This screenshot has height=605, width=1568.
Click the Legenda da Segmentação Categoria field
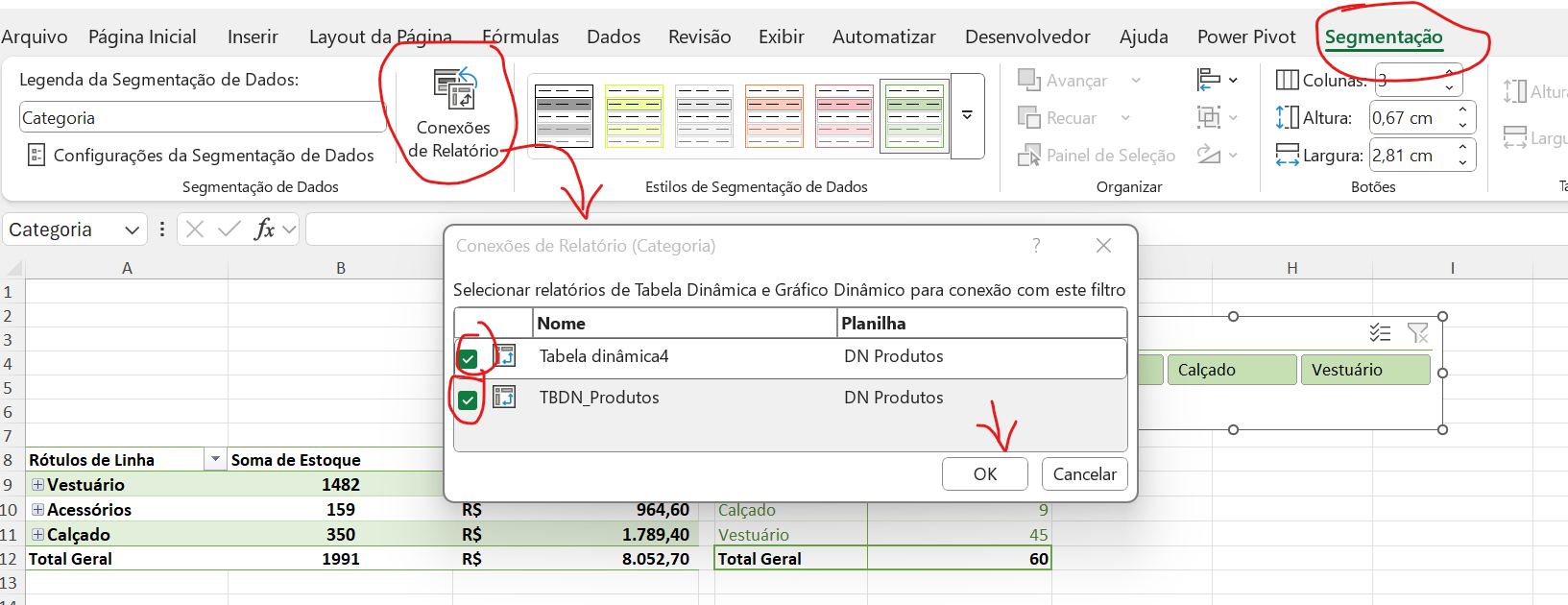click(x=203, y=117)
